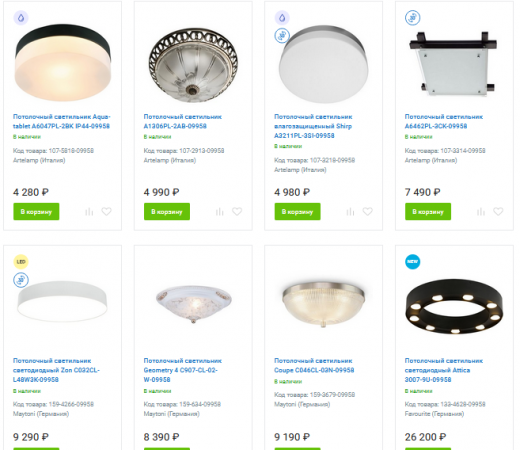This screenshot has width=520, height=450.
Task: Click the LED badge on Zon lamp
Action: click(x=21, y=262)
